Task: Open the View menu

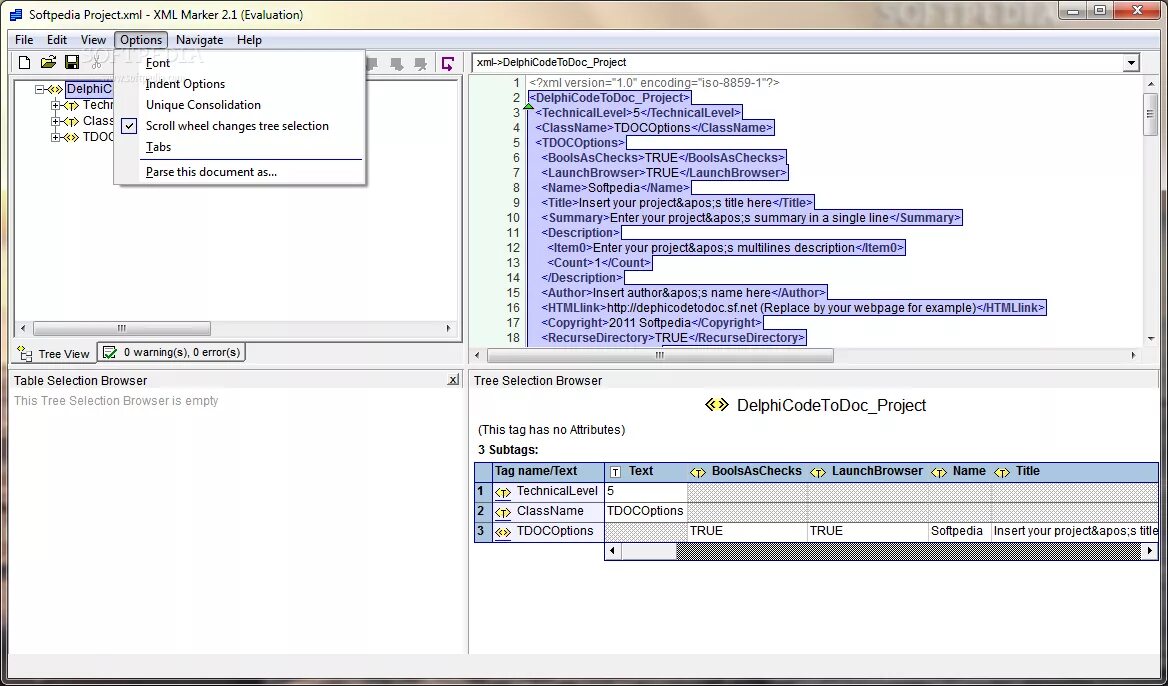Action: 93,40
